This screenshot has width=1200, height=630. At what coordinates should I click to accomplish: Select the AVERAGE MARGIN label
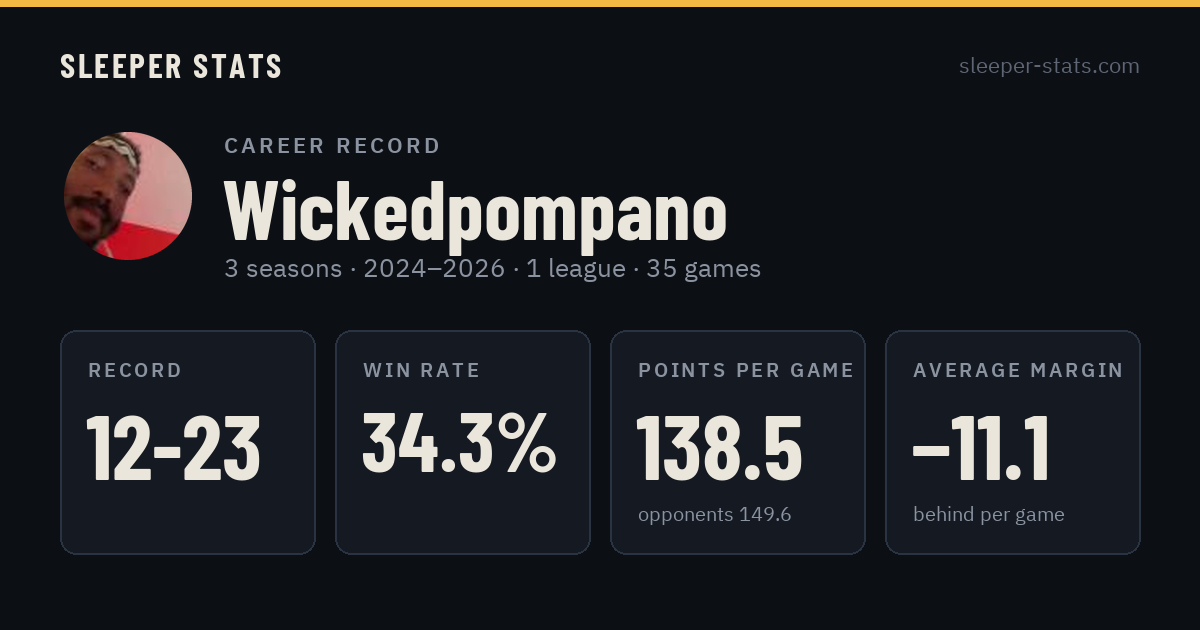[x=1018, y=370]
